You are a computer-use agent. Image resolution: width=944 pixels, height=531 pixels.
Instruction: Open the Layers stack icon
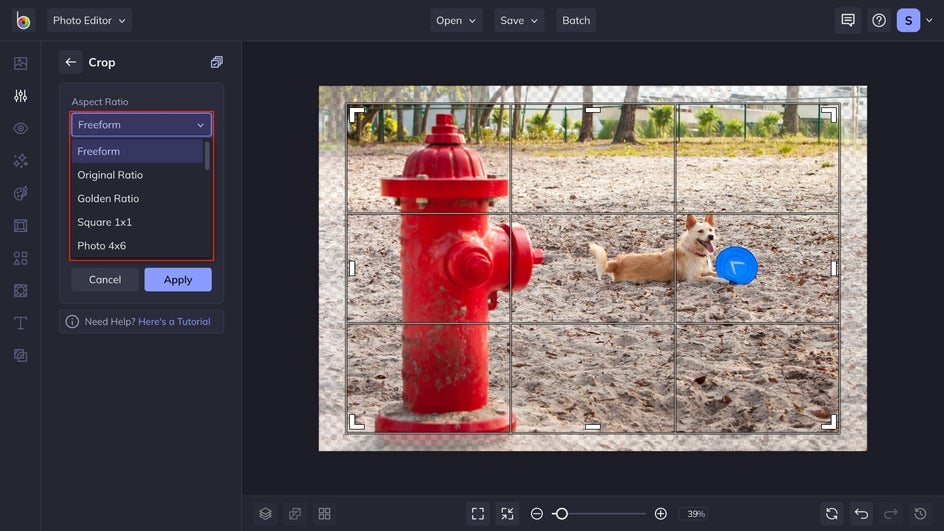(x=266, y=514)
